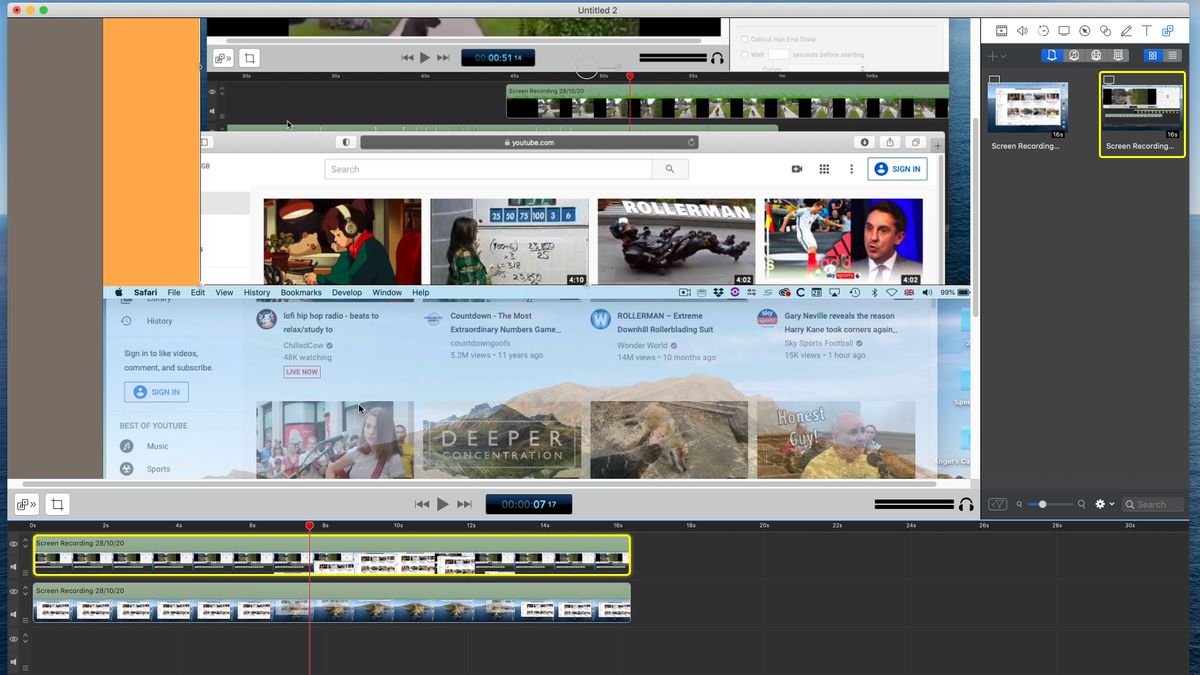The image size is (1200, 675).
Task: Open the Bookmarks menu in Safari
Action: point(300,292)
